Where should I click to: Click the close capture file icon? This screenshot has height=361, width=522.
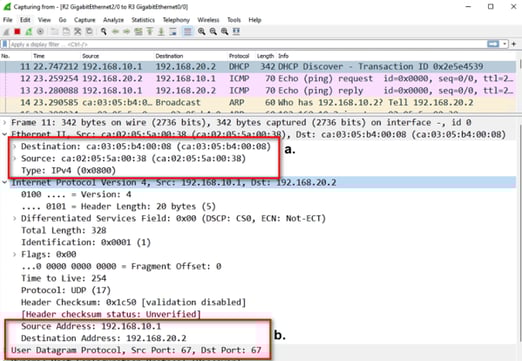[78, 32]
